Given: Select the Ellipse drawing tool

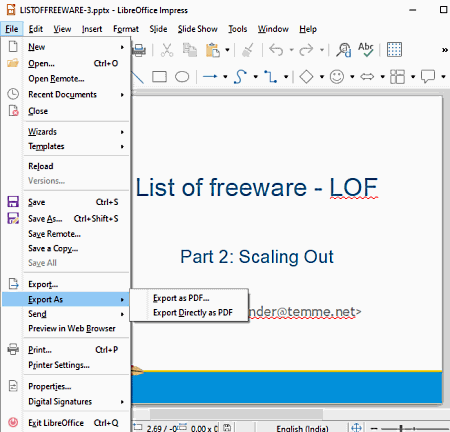Looking at the screenshot, I should [x=182, y=77].
